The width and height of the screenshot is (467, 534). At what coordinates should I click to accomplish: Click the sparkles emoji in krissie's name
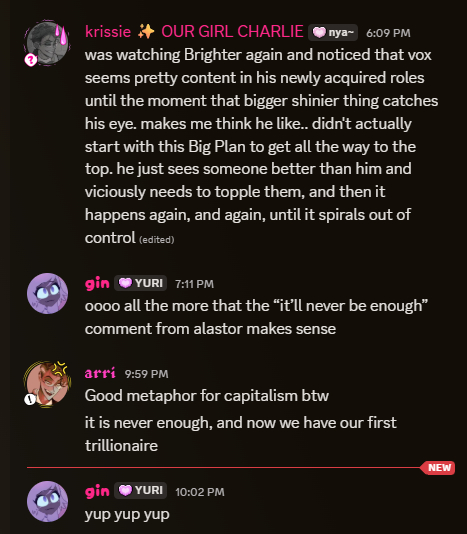pyautogui.click(x=146, y=32)
